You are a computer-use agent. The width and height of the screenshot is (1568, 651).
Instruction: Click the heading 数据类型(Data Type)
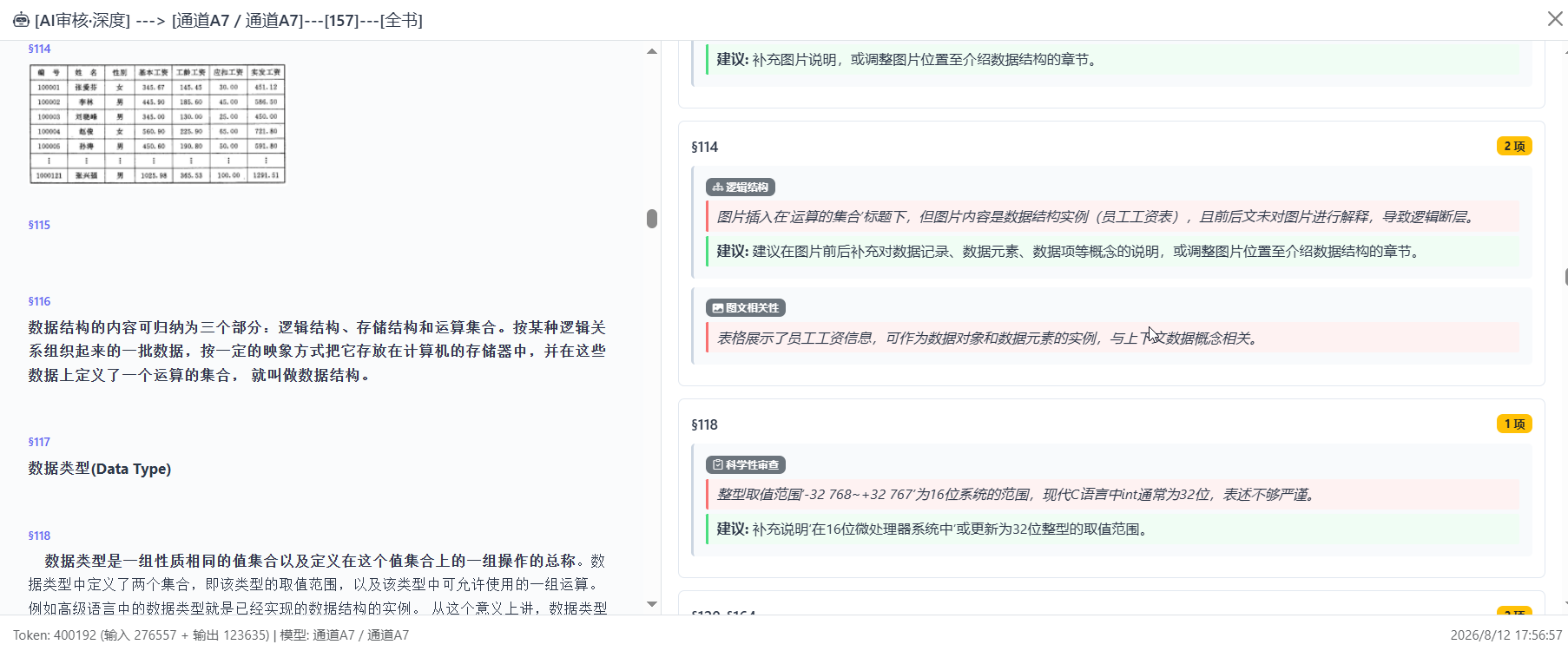pyautogui.click(x=100, y=469)
